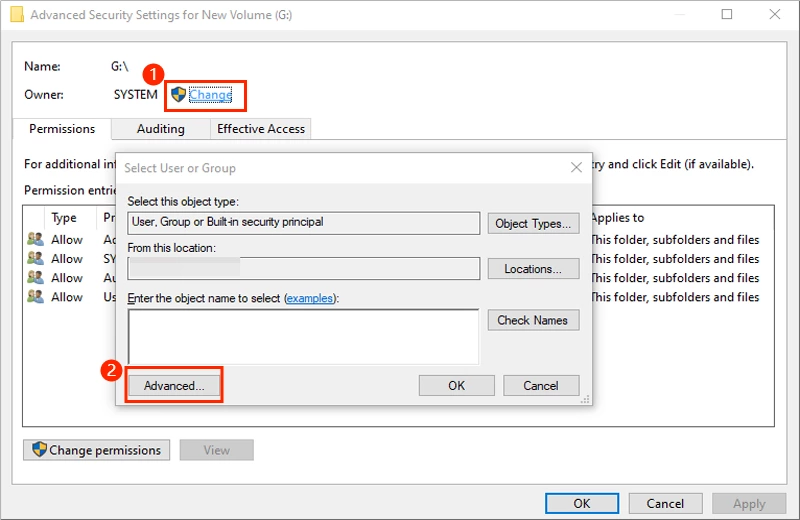800x520 pixels.
Task: Click the resize grip of Select User dialog
Action: pos(586,400)
